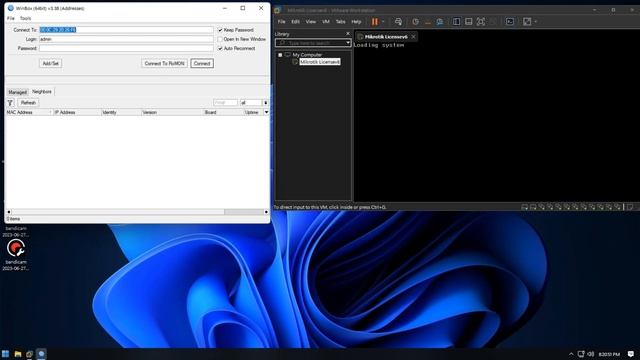Sort by the Uptime column header
The height and width of the screenshot is (360, 640).
coord(253,112)
